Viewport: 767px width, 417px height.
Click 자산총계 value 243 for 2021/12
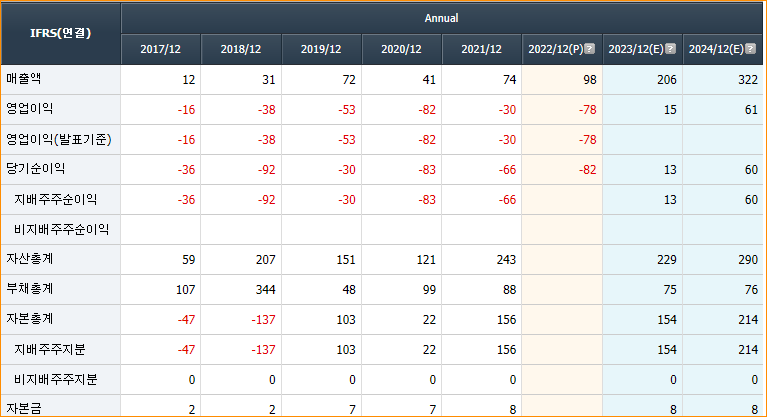pos(506,260)
